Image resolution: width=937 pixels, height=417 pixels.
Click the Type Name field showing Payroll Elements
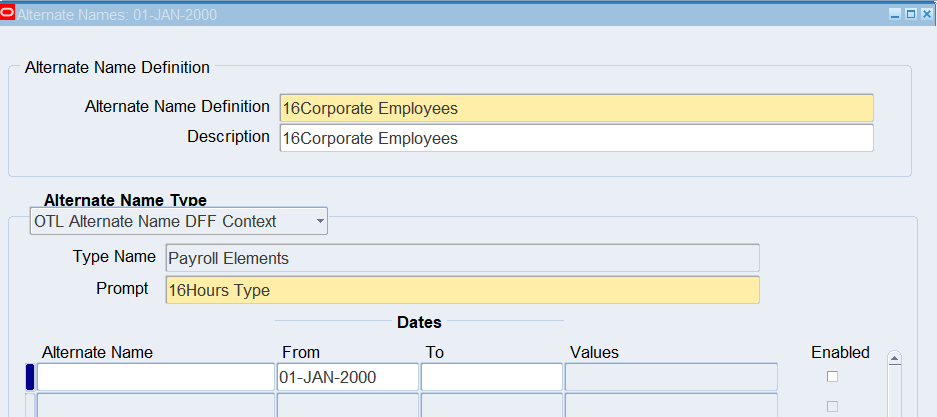coord(462,258)
